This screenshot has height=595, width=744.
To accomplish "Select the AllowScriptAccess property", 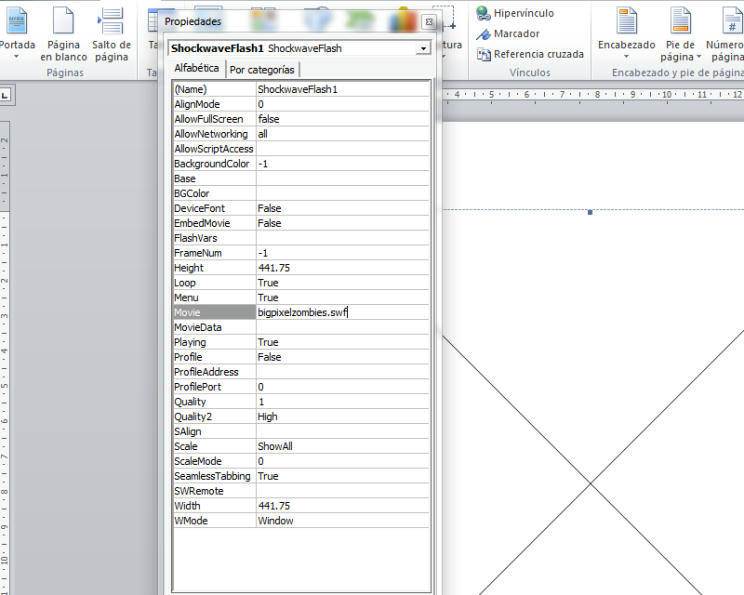I will (x=214, y=149).
